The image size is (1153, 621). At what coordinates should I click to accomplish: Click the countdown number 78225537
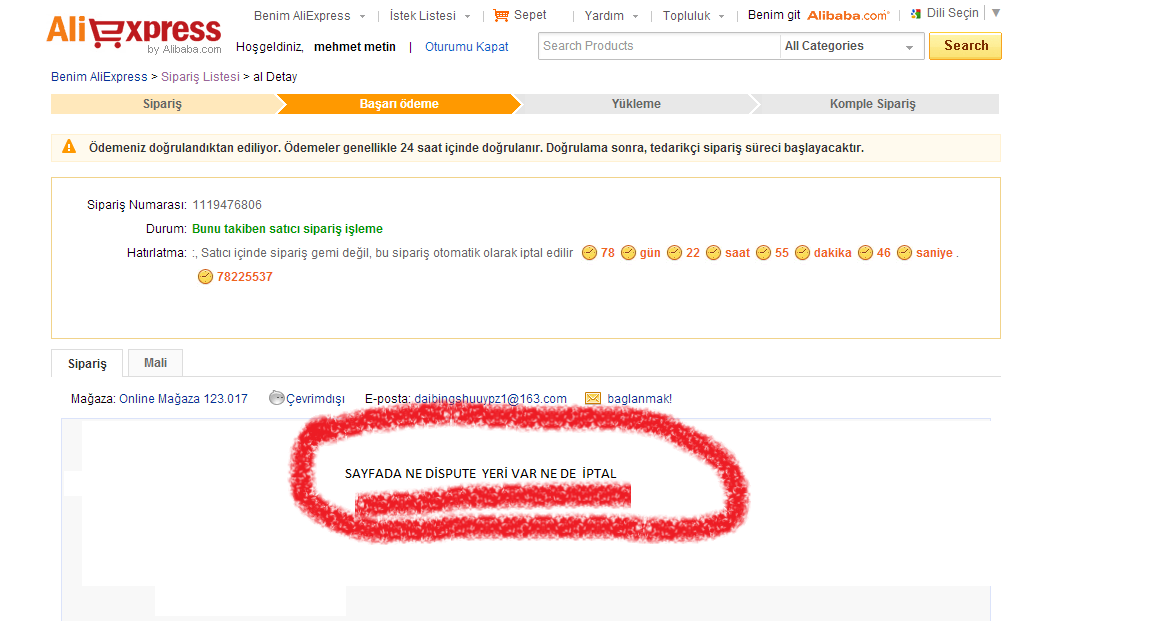tap(245, 277)
